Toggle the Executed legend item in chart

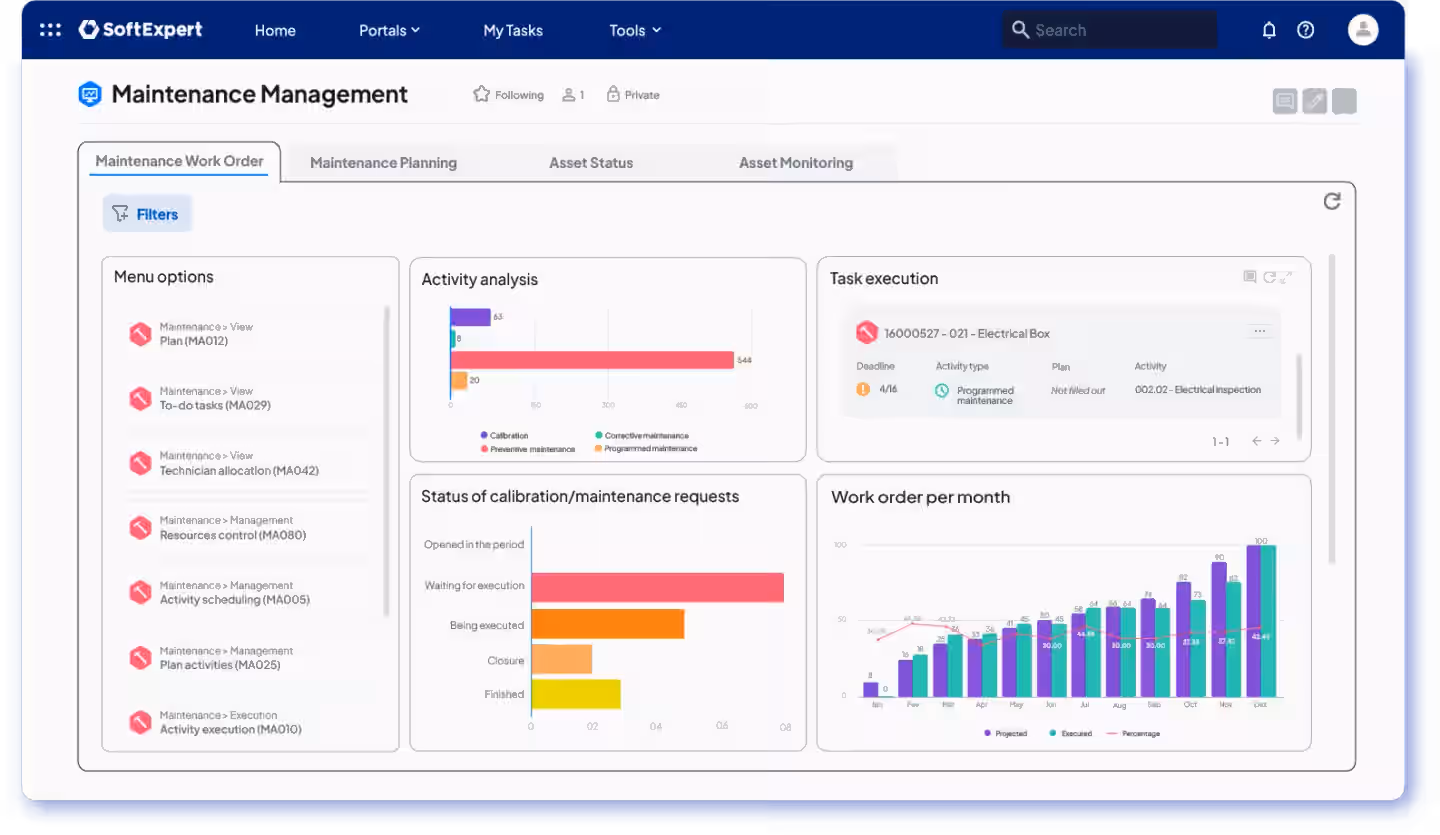pyautogui.click(x=1070, y=733)
